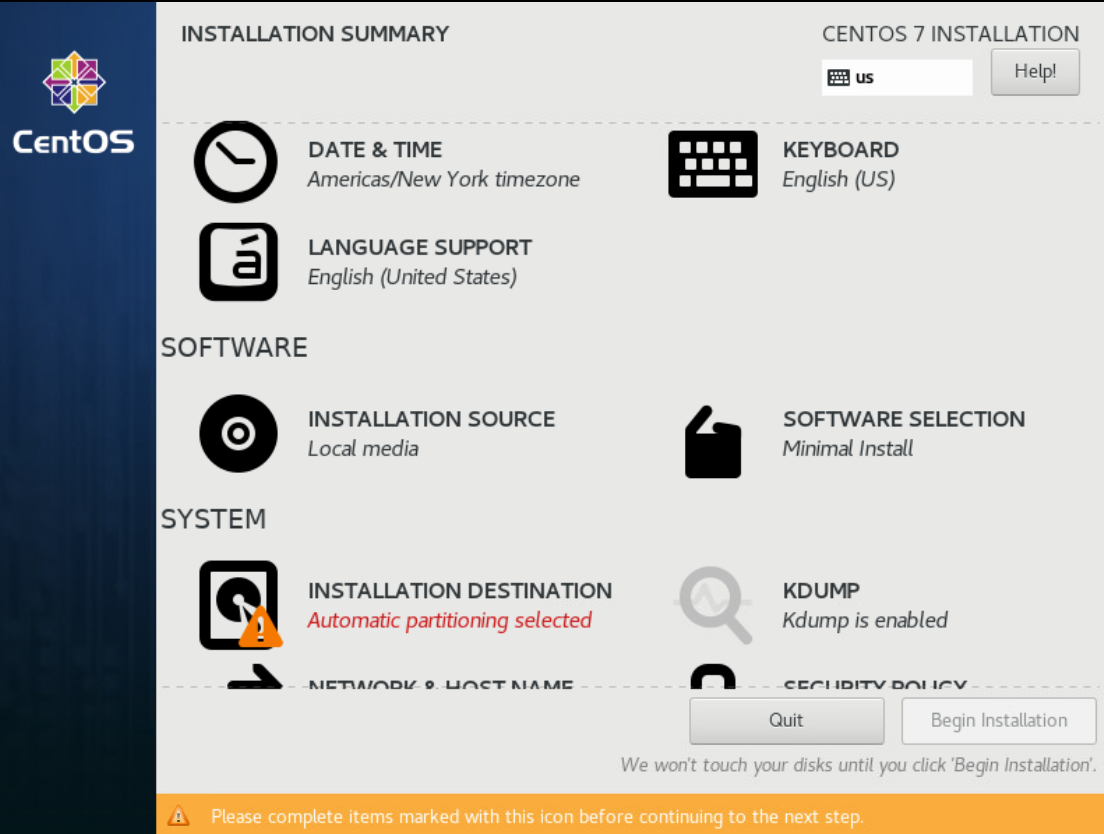
Task: Quit the CentOS installer
Action: tap(786, 721)
